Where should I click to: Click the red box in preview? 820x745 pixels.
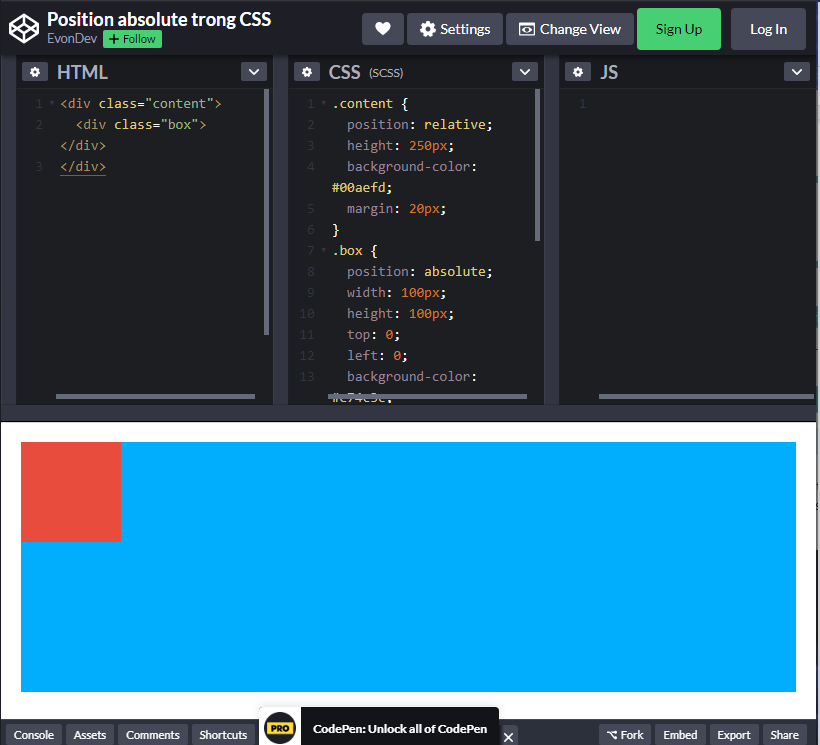[x=71, y=492]
